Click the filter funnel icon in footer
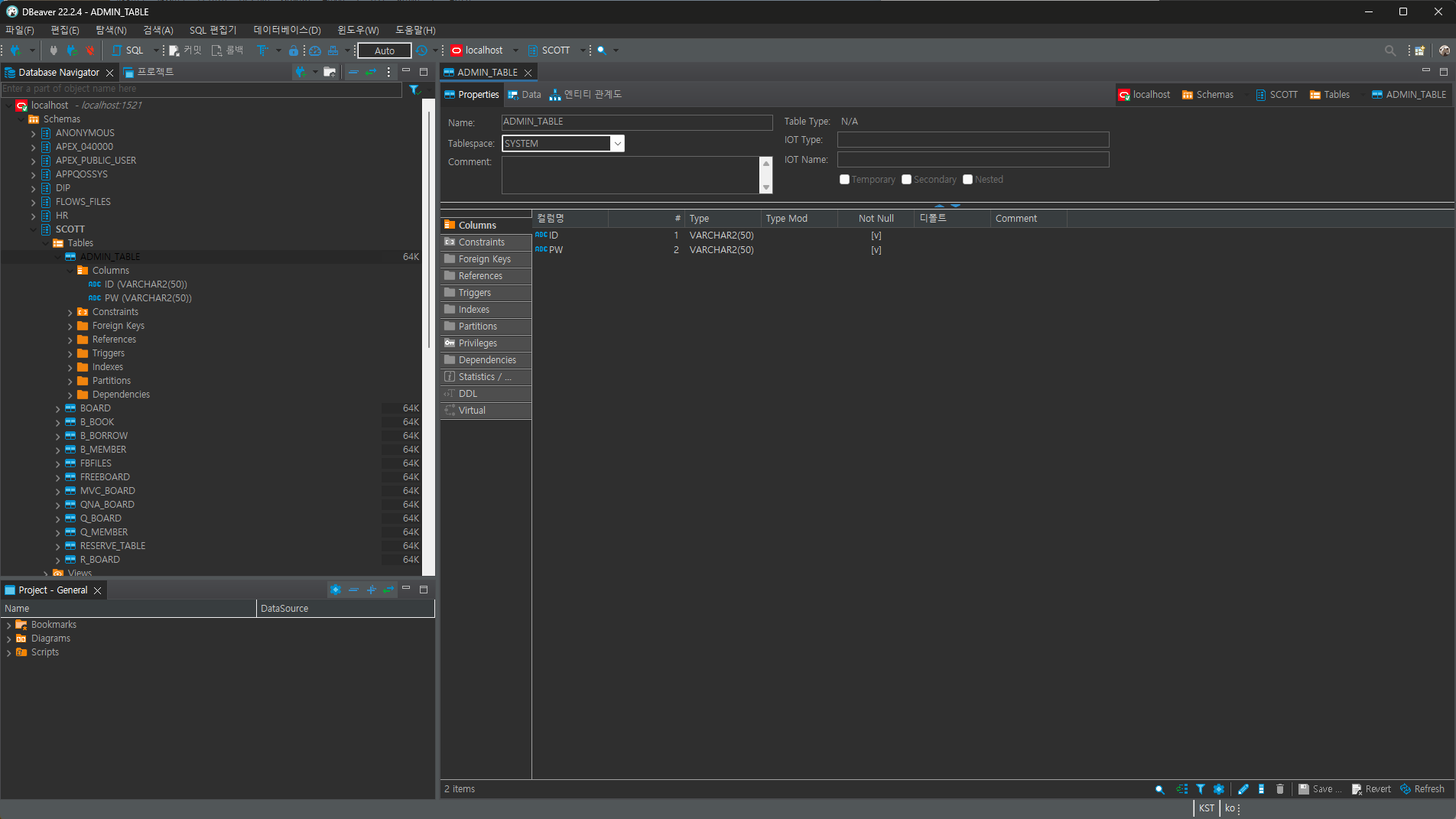Viewport: 1456px width, 819px height. [x=1201, y=789]
